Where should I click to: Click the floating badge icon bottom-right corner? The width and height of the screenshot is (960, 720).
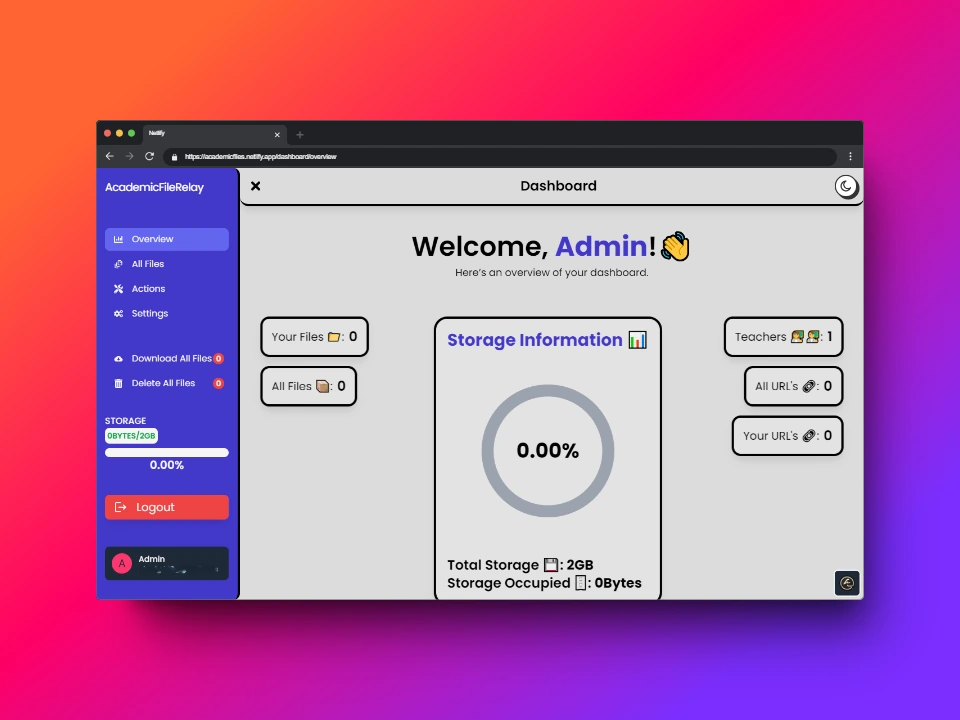click(x=847, y=583)
